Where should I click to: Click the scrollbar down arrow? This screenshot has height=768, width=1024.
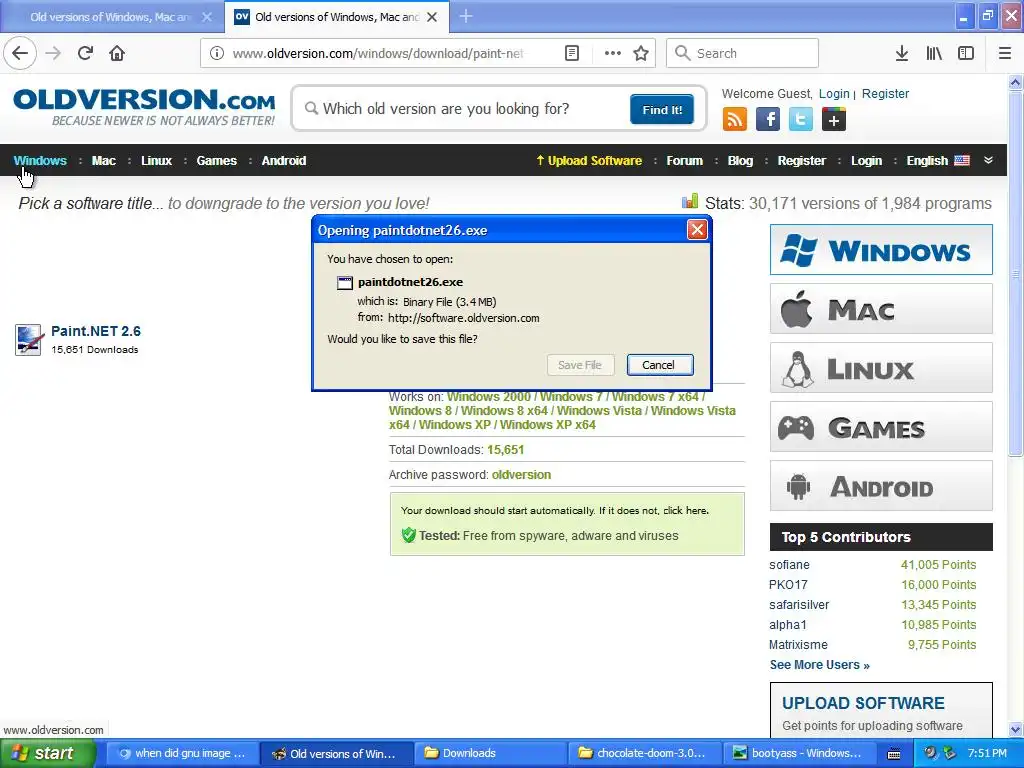click(1015, 729)
